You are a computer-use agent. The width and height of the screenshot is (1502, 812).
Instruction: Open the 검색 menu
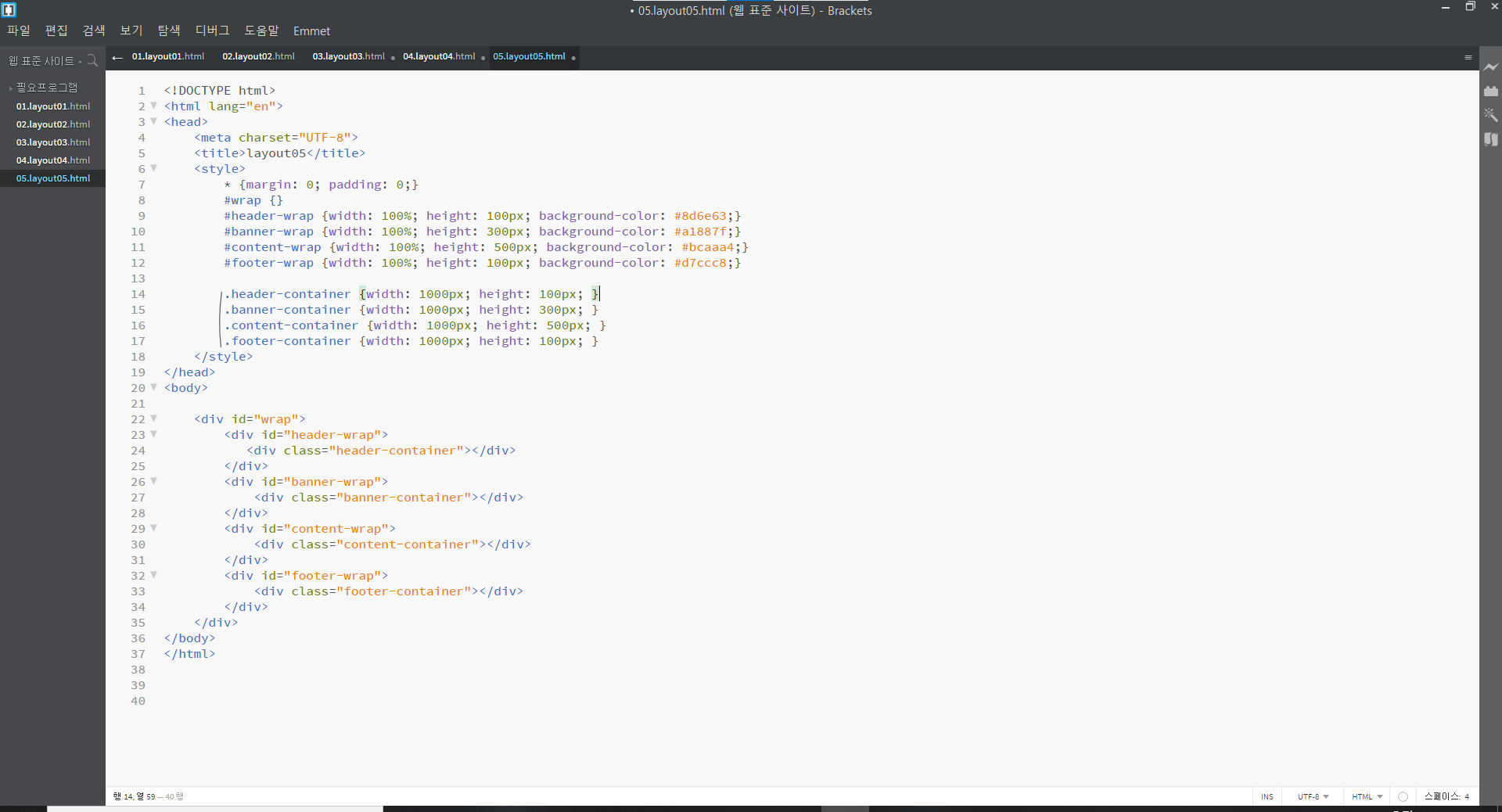coord(94,31)
